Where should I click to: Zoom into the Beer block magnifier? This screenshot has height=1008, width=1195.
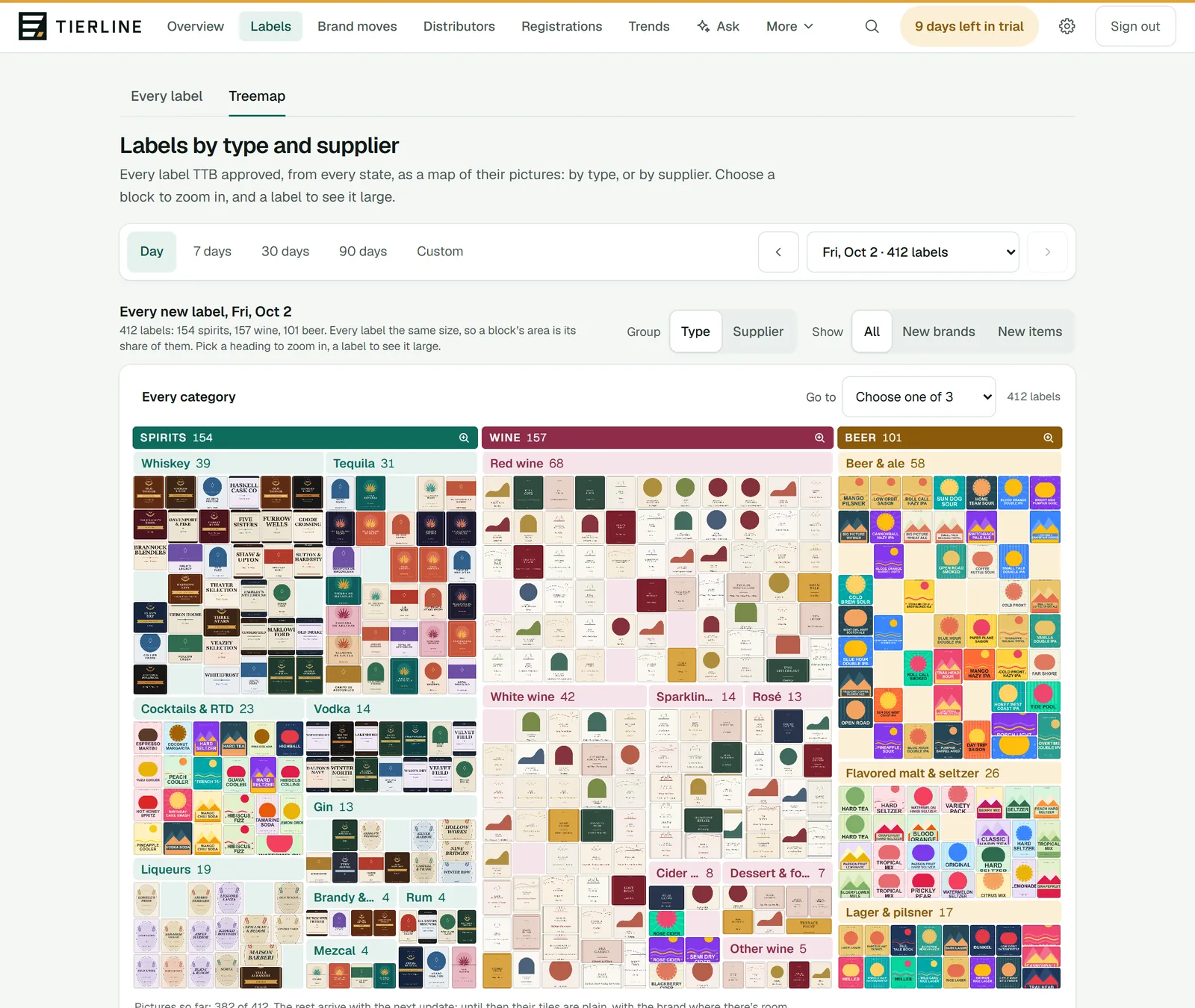(1049, 438)
